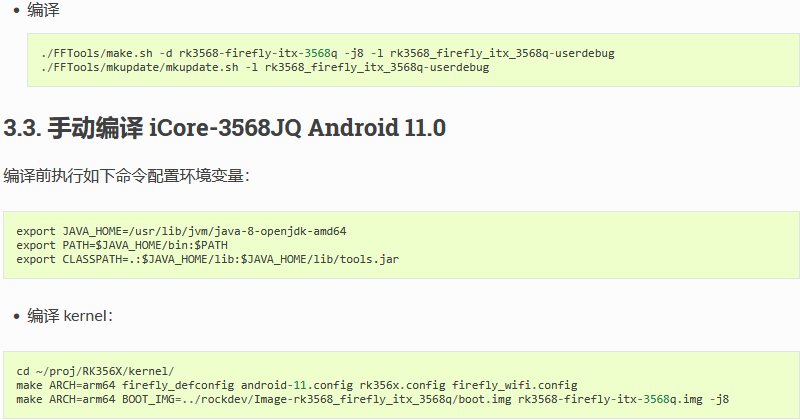Click the 'make ARCH=arm64 BOOT_IMG=../rockdev' line
This screenshot has height=420, width=800.
pyautogui.click(x=372, y=399)
